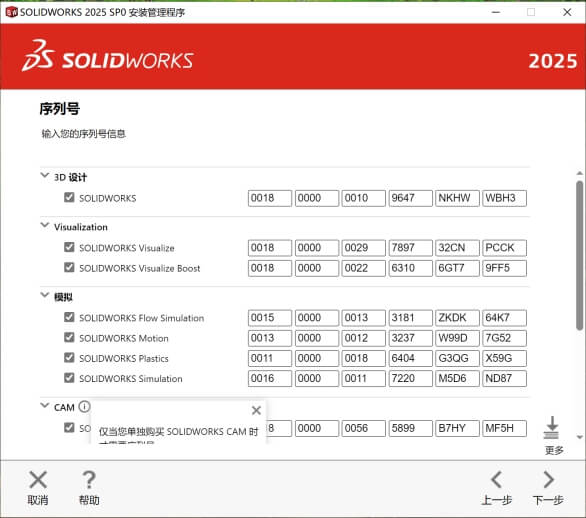This screenshot has width=586, height=518.
Task: Click the Visualize serial field 32CN
Action: click(x=457, y=248)
